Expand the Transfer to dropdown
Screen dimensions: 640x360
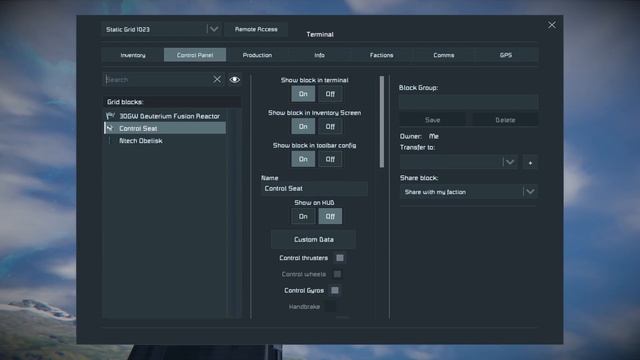(x=510, y=162)
